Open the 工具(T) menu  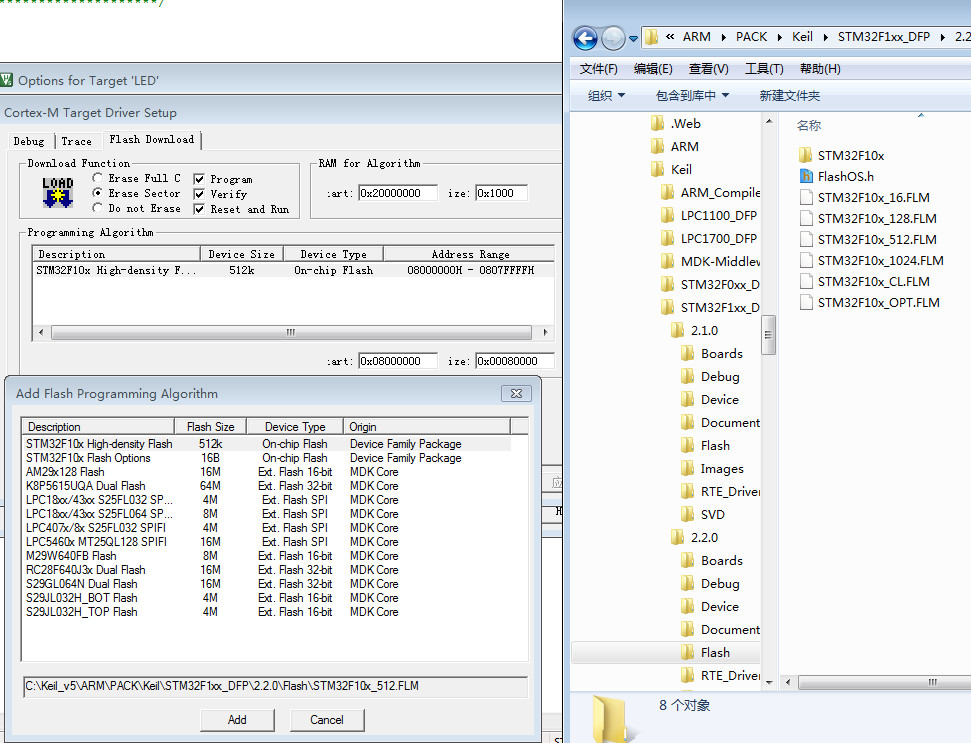[764, 69]
